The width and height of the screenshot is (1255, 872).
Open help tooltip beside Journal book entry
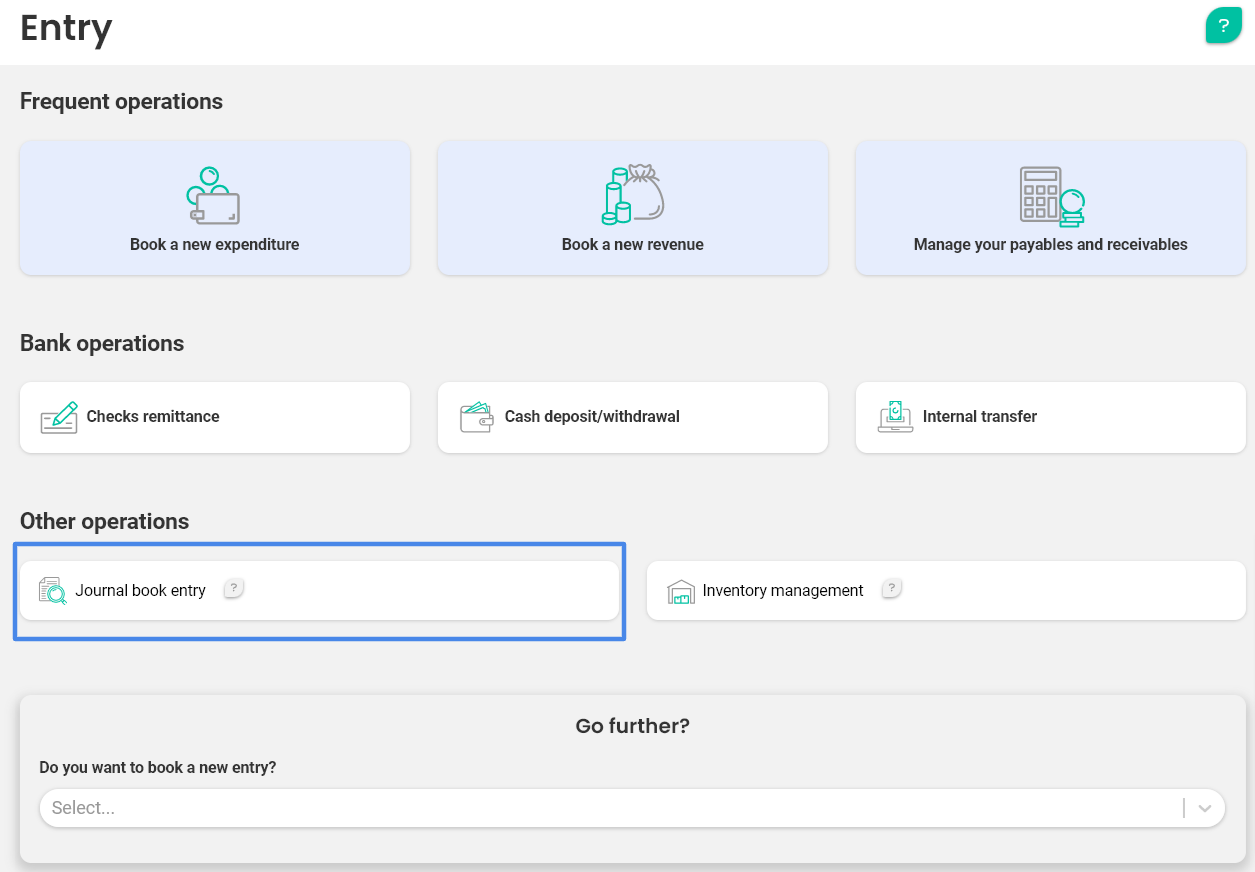tap(233, 589)
